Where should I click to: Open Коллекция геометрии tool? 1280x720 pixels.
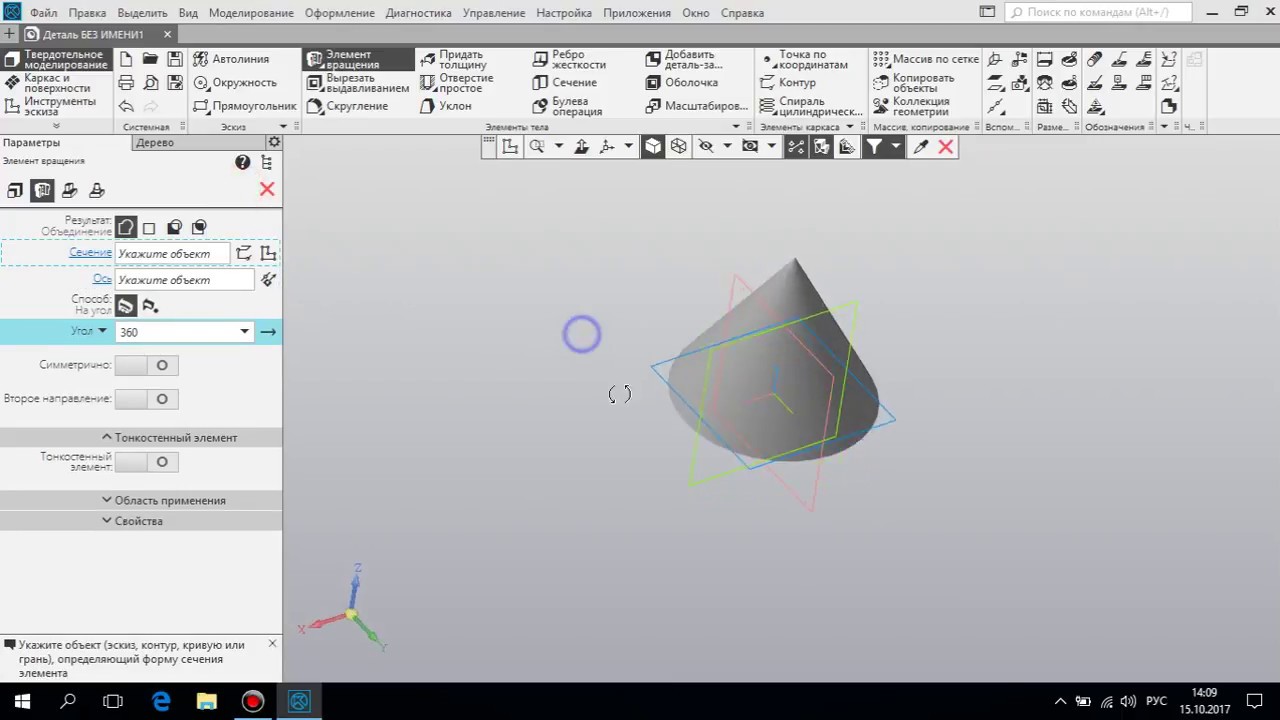(911, 106)
